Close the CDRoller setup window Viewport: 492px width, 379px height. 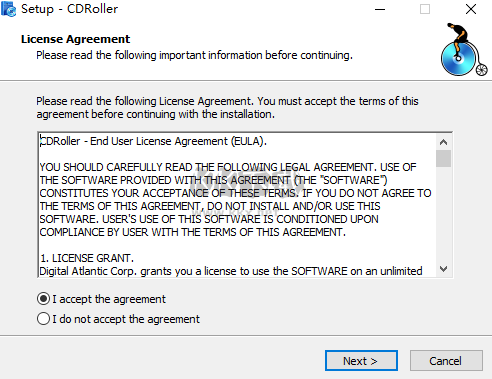pos(471,9)
